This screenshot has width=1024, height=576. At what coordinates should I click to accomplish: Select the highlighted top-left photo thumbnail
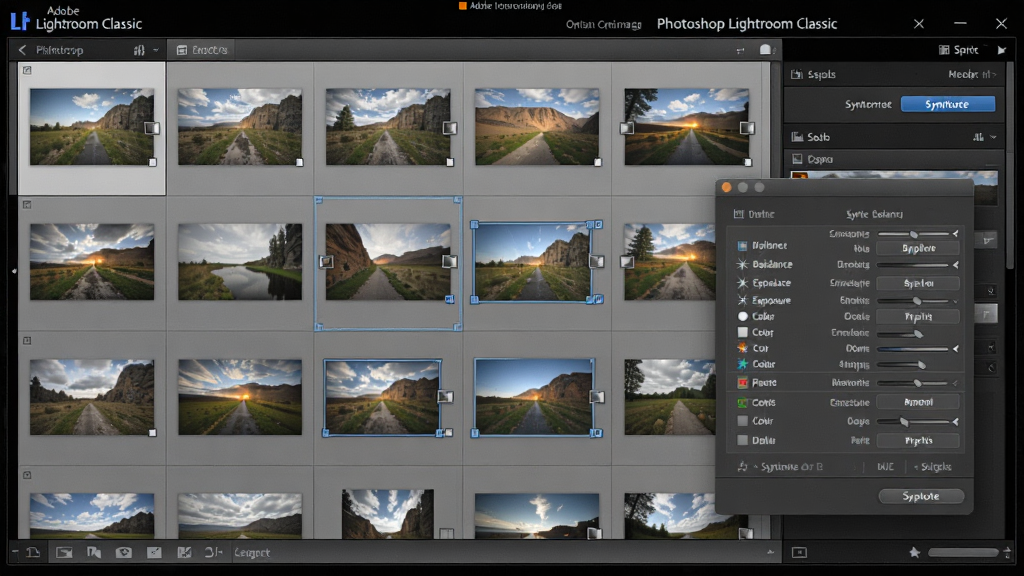click(x=92, y=127)
